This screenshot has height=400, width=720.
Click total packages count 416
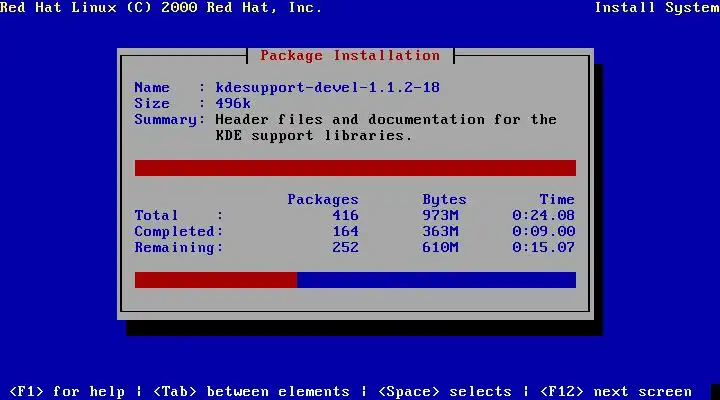(345, 215)
